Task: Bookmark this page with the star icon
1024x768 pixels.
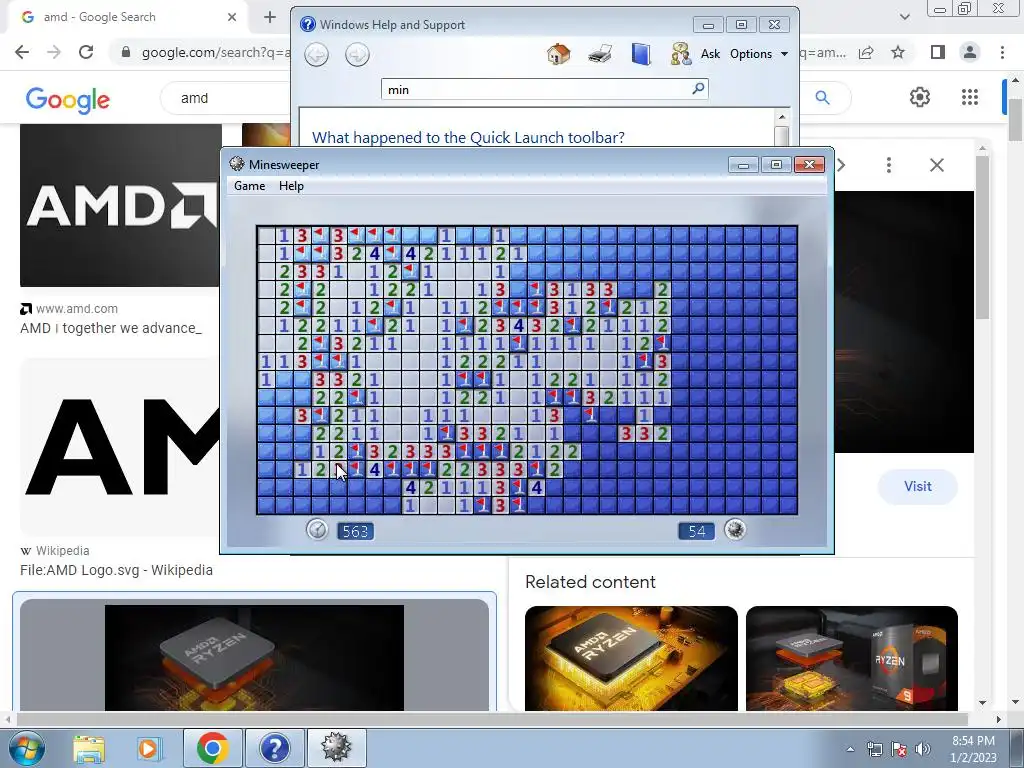Action: pos(899,52)
